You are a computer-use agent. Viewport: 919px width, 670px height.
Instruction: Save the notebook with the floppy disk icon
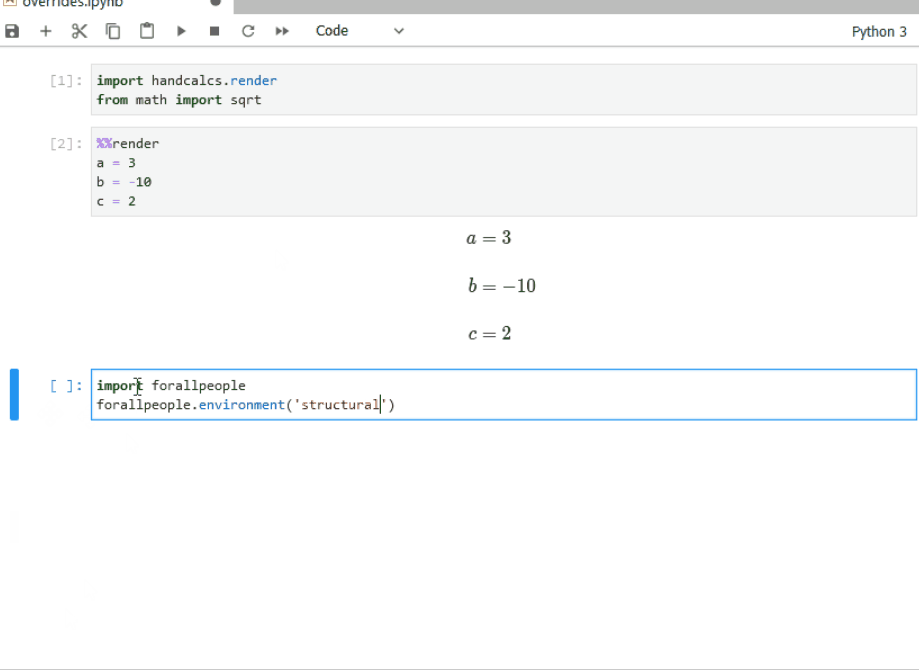click(12, 31)
